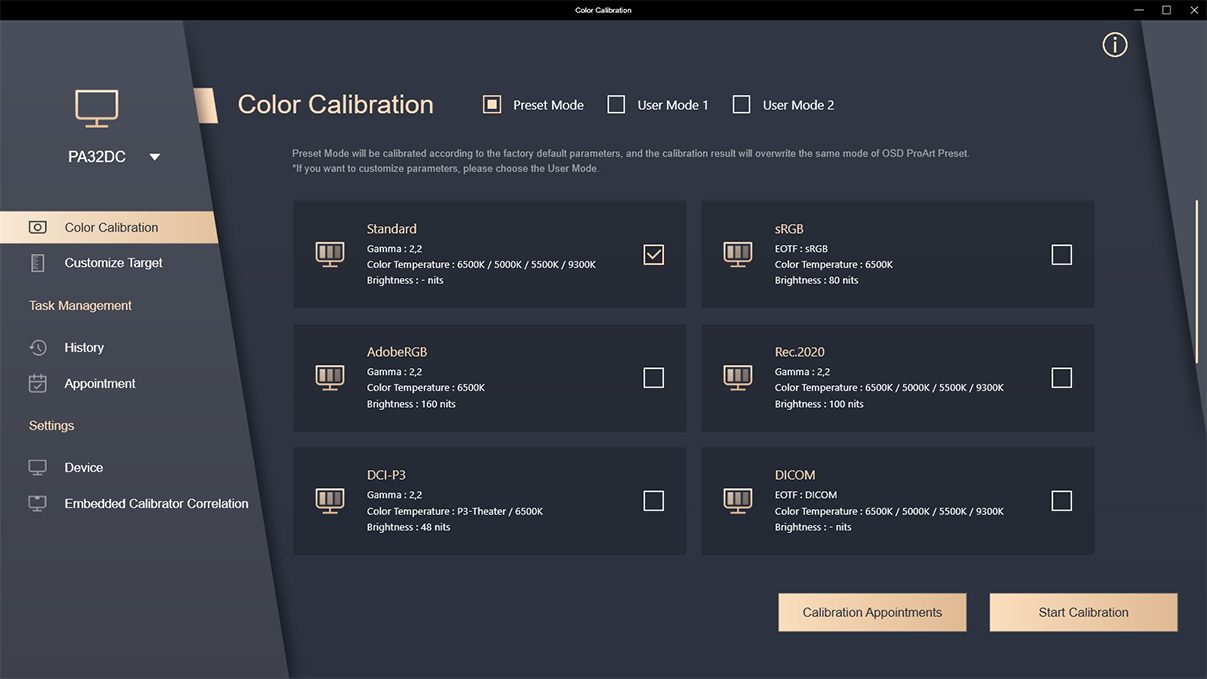Check the DICOM preset checkbox

(1062, 501)
